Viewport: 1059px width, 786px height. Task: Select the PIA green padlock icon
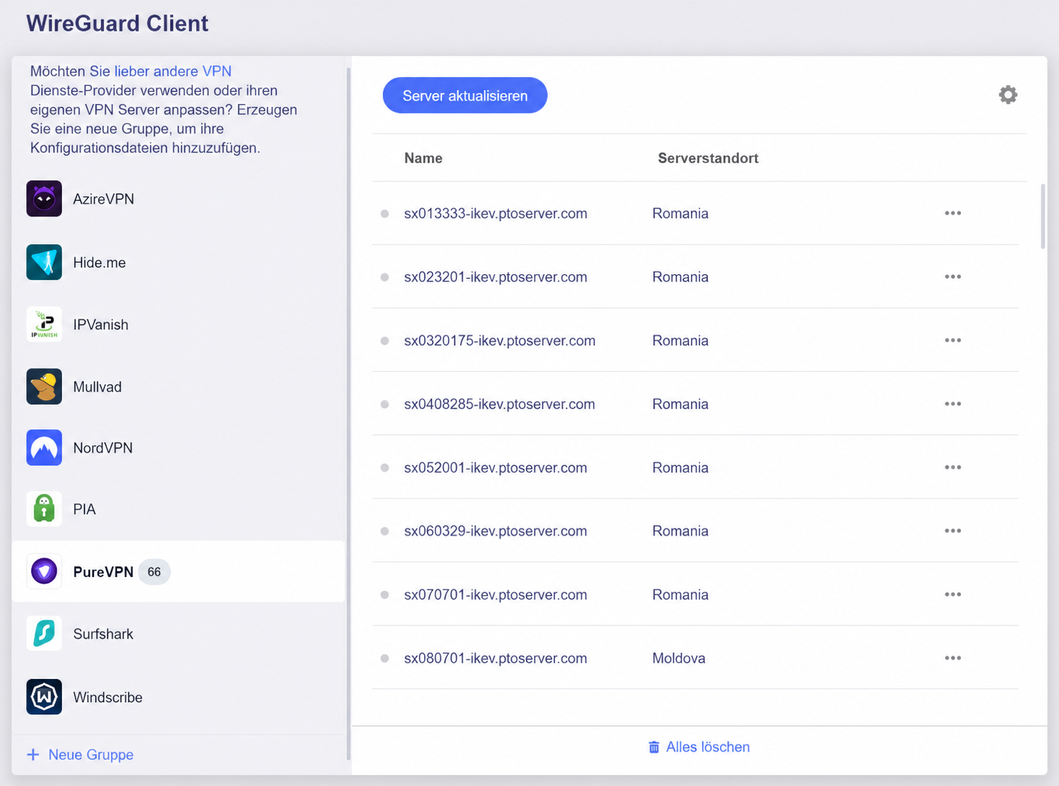click(x=44, y=508)
